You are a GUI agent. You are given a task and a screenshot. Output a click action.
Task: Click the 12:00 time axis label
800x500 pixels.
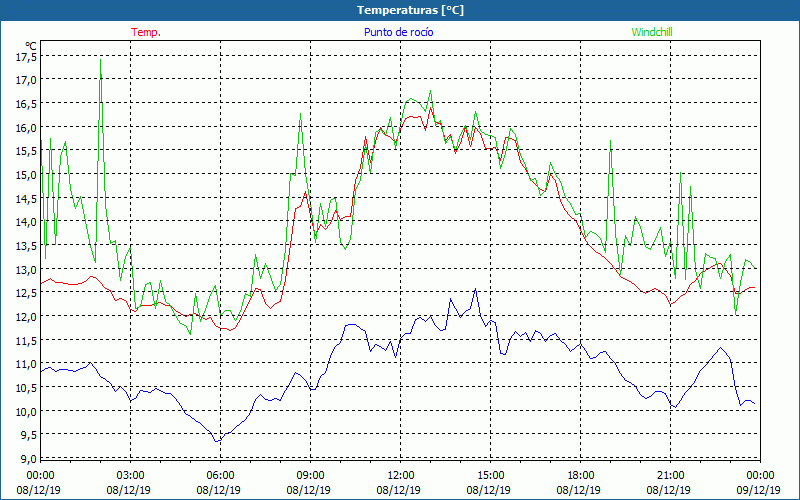click(x=401, y=476)
